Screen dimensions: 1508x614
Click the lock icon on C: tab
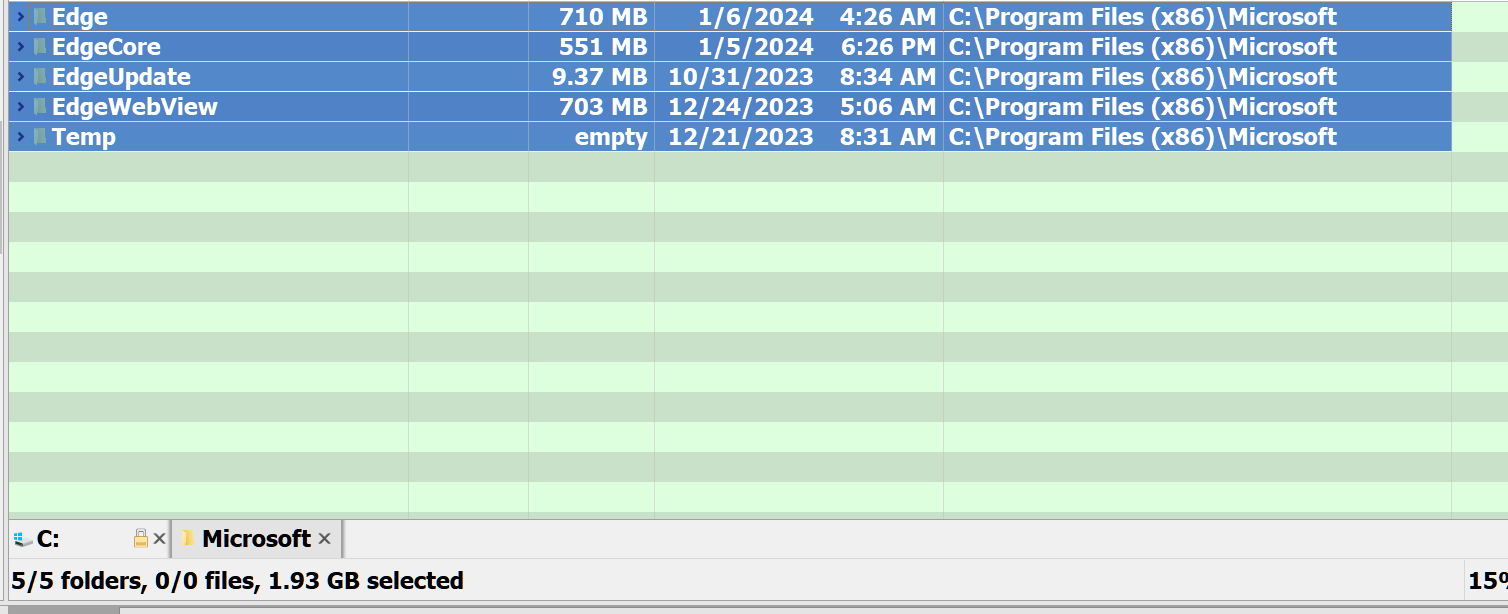pos(141,539)
